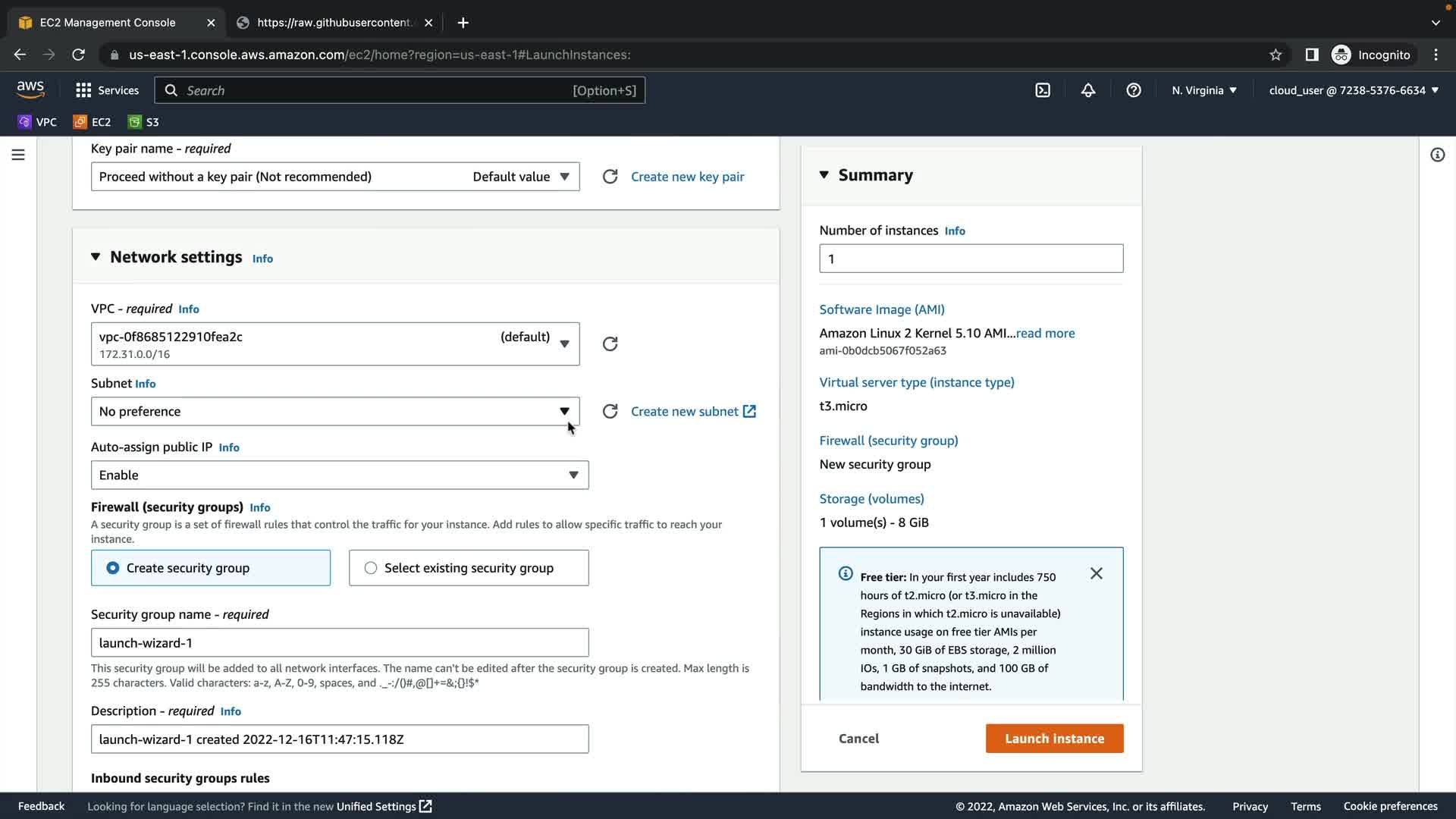Open the right-side info panel icon
Screen dimensions: 1456x819
click(1437, 155)
